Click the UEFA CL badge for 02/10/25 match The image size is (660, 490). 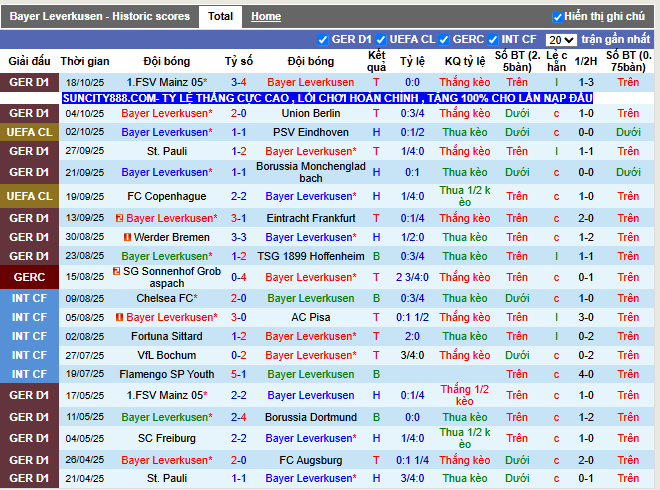[29, 132]
